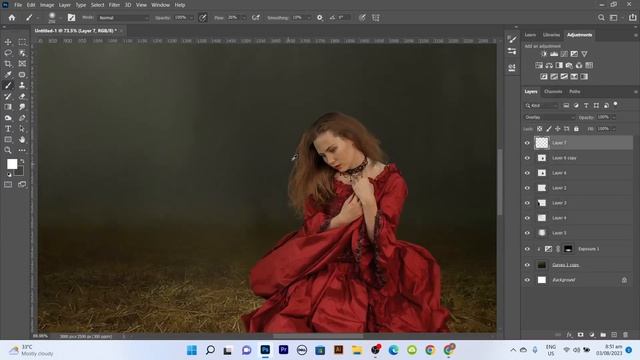The width and height of the screenshot is (640, 360).
Task: Hide Layer 7 visibility eye
Action: (x=527, y=143)
